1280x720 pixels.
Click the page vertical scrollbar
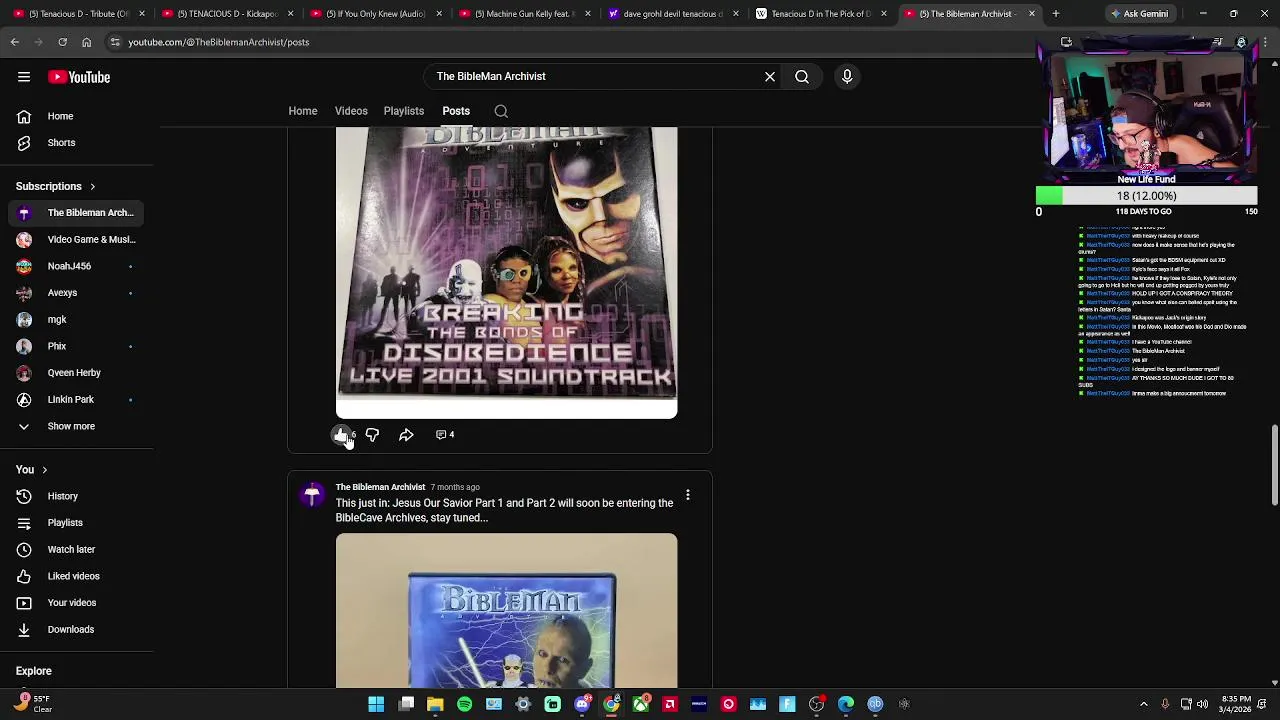point(1274,465)
